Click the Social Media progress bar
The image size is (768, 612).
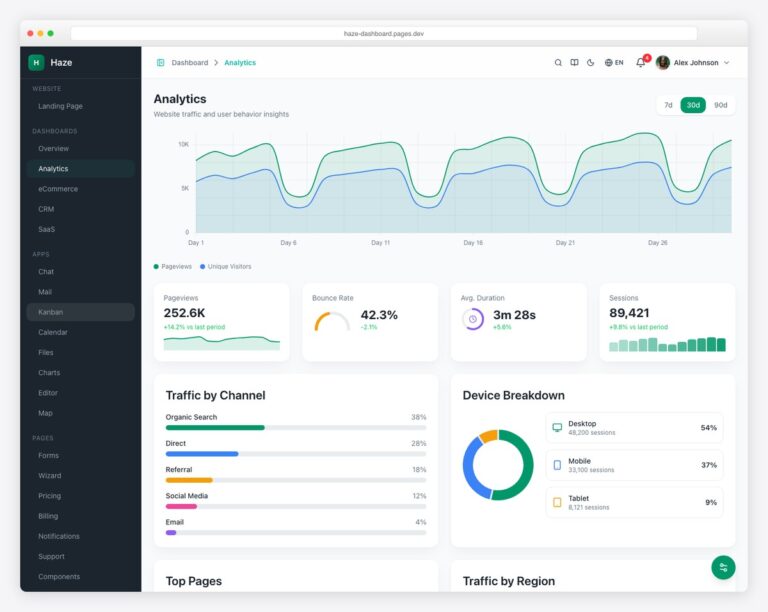coord(296,507)
